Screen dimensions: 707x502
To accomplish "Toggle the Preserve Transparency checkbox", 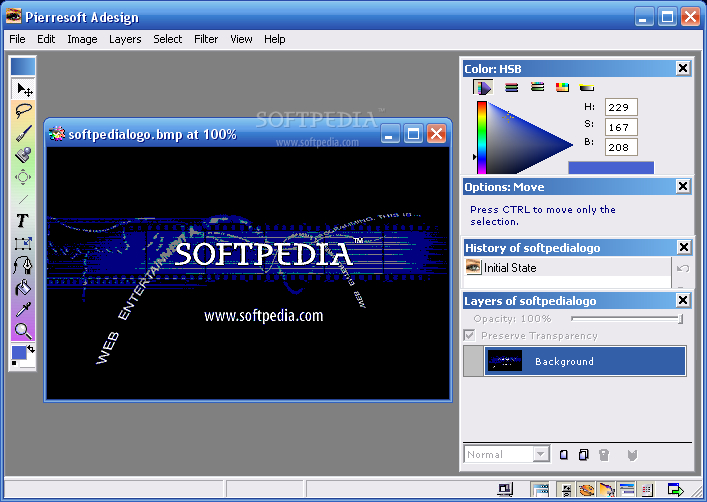I will tap(469, 335).
